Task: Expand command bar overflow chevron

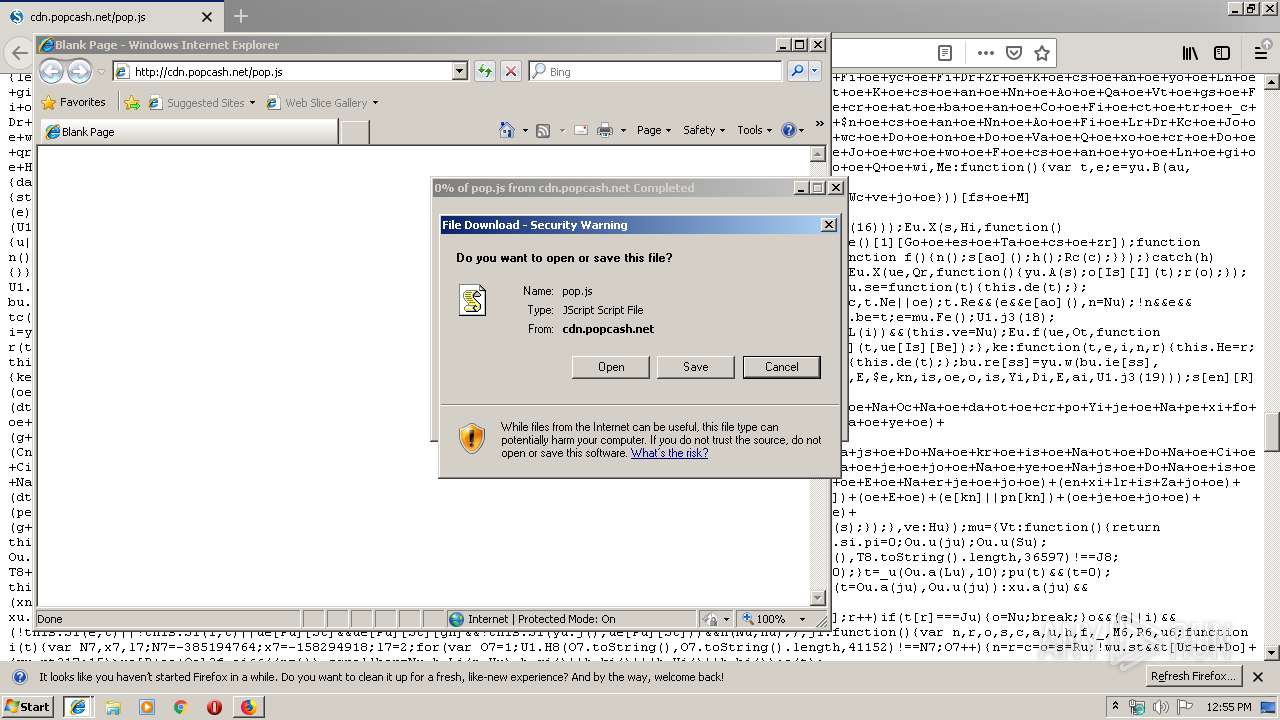Action: pos(819,124)
